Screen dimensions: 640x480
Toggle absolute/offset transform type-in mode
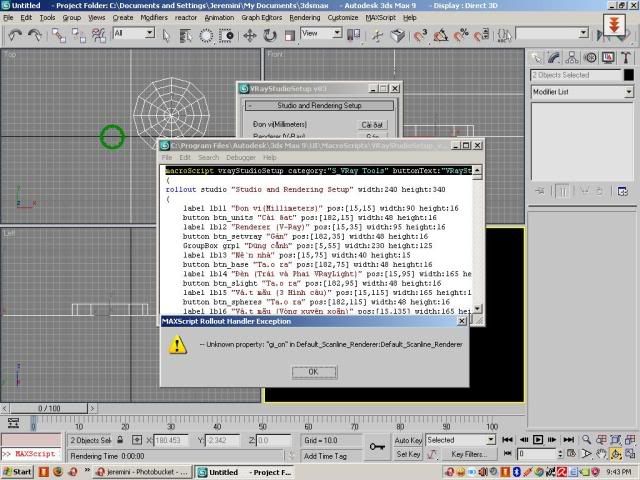pyautogui.click(x=137, y=440)
